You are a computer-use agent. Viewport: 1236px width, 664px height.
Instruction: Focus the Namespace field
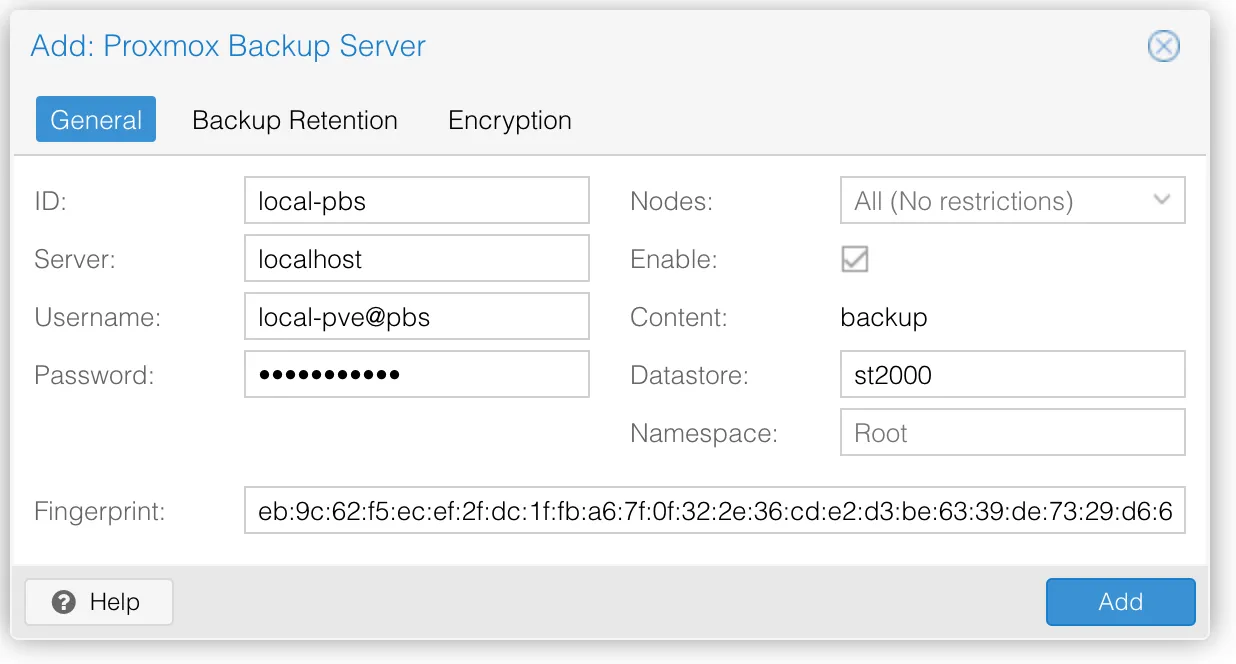click(1013, 433)
